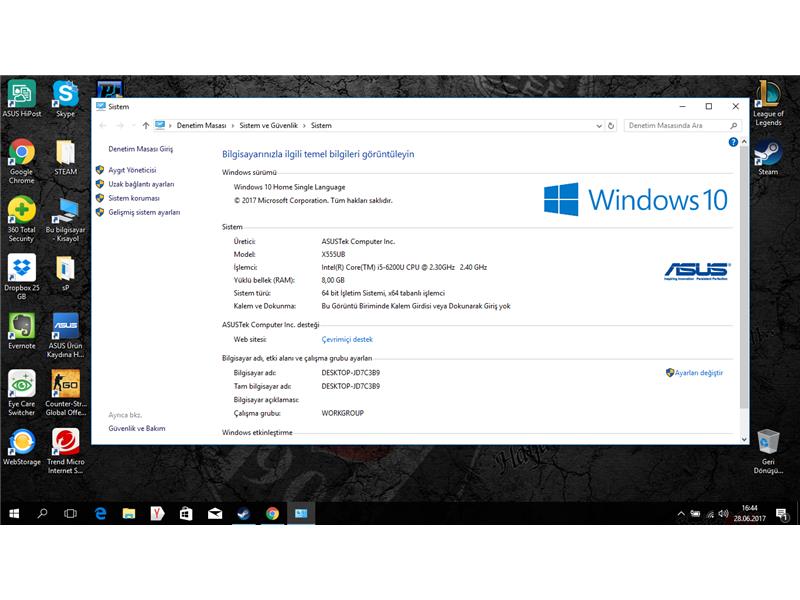Viewport: 800px width, 600px height.
Task: Open volume control in system tray
Action: 723,513
